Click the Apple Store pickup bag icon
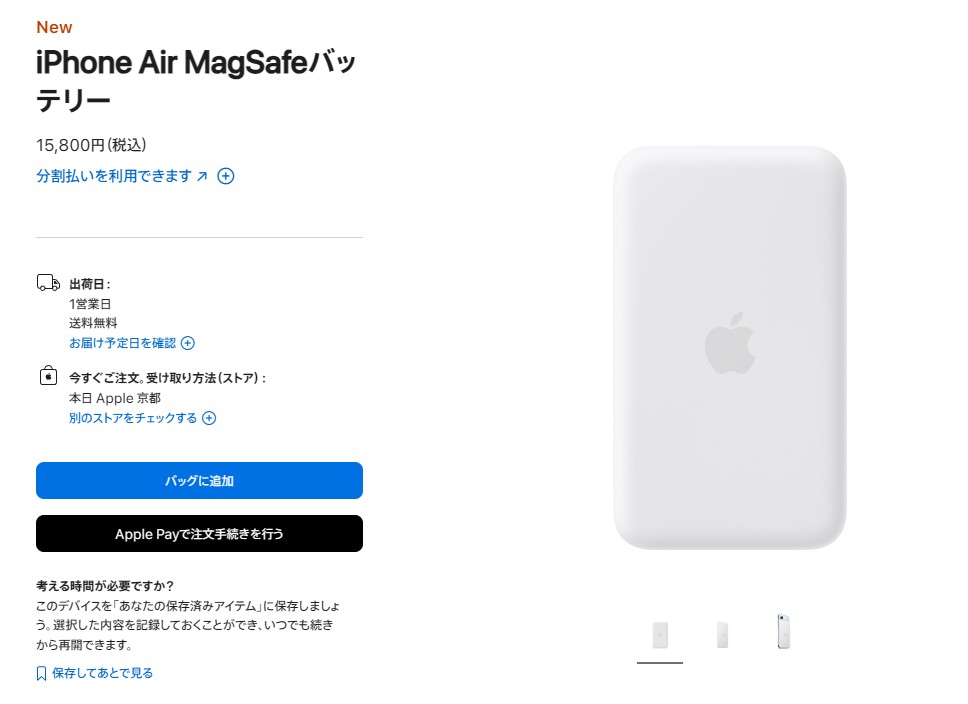Screen dimensions: 968x704 point(48,376)
